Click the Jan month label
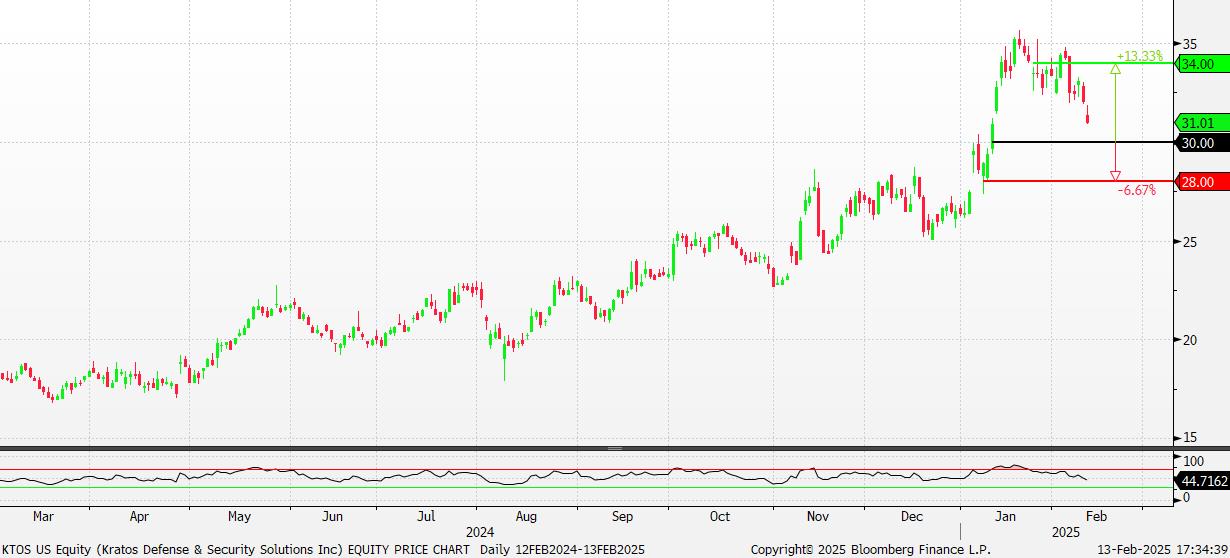Image resolution: width=1230 pixels, height=558 pixels. (1008, 517)
